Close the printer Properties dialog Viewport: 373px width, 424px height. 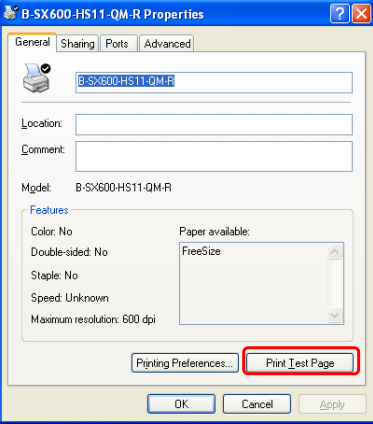[362, 14]
